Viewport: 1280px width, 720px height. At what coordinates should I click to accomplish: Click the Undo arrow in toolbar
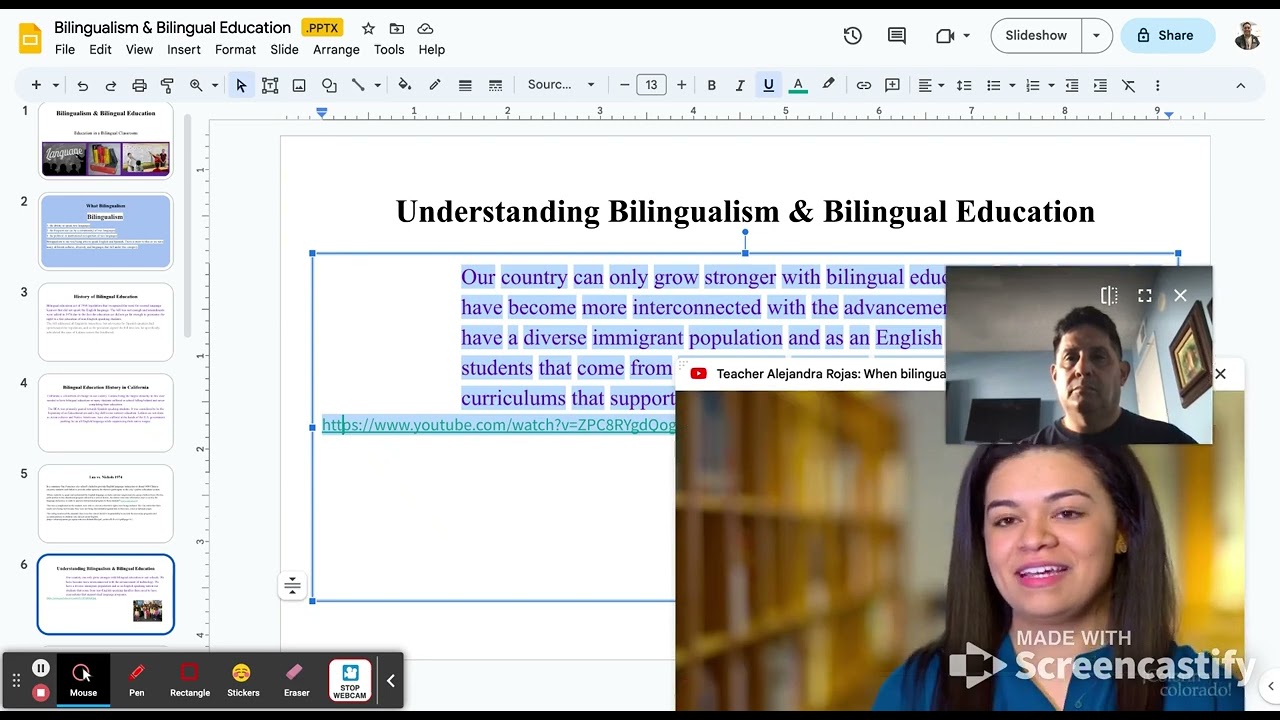pyautogui.click(x=83, y=86)
